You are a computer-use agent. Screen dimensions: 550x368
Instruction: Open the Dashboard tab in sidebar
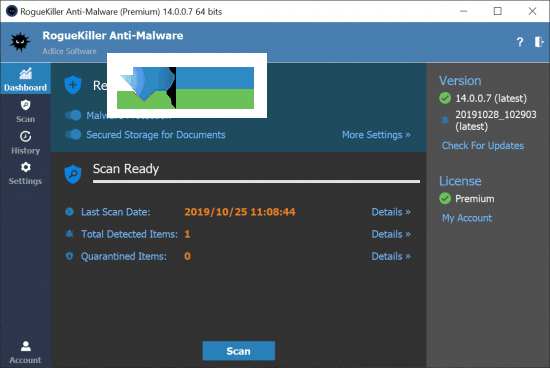25,79
